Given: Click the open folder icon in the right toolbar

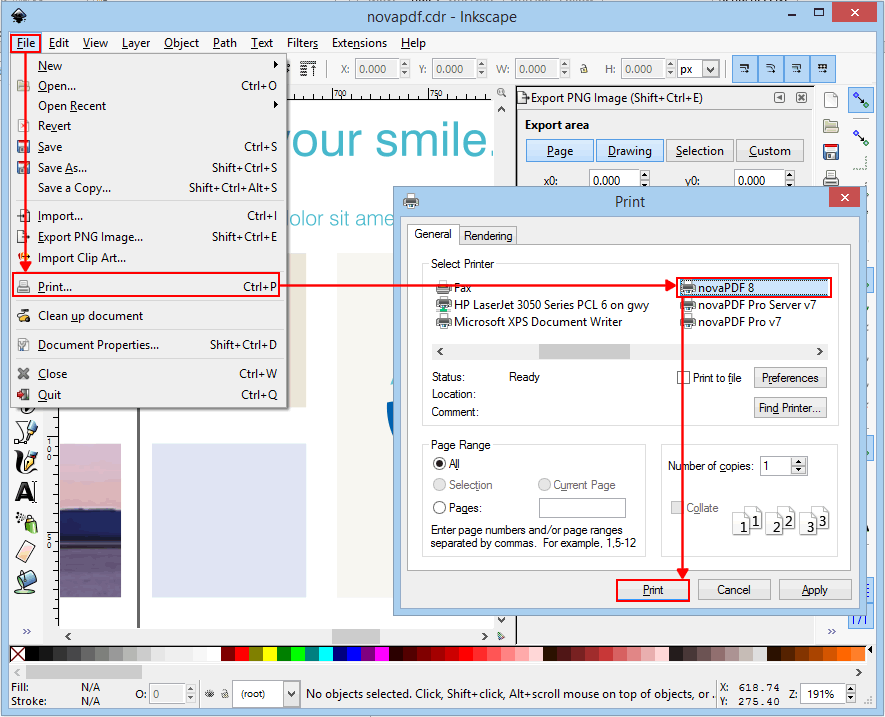Looking at the screenshot, I should tap(831, 126).
